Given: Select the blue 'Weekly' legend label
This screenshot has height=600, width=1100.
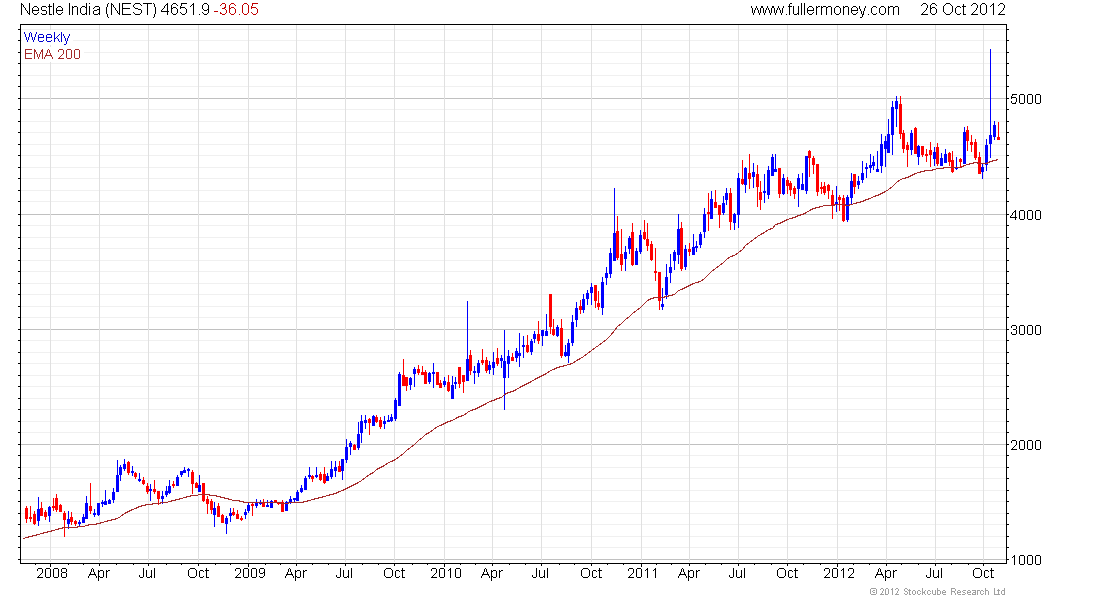Looking at the screenshot, I should (x=47, y=37).
